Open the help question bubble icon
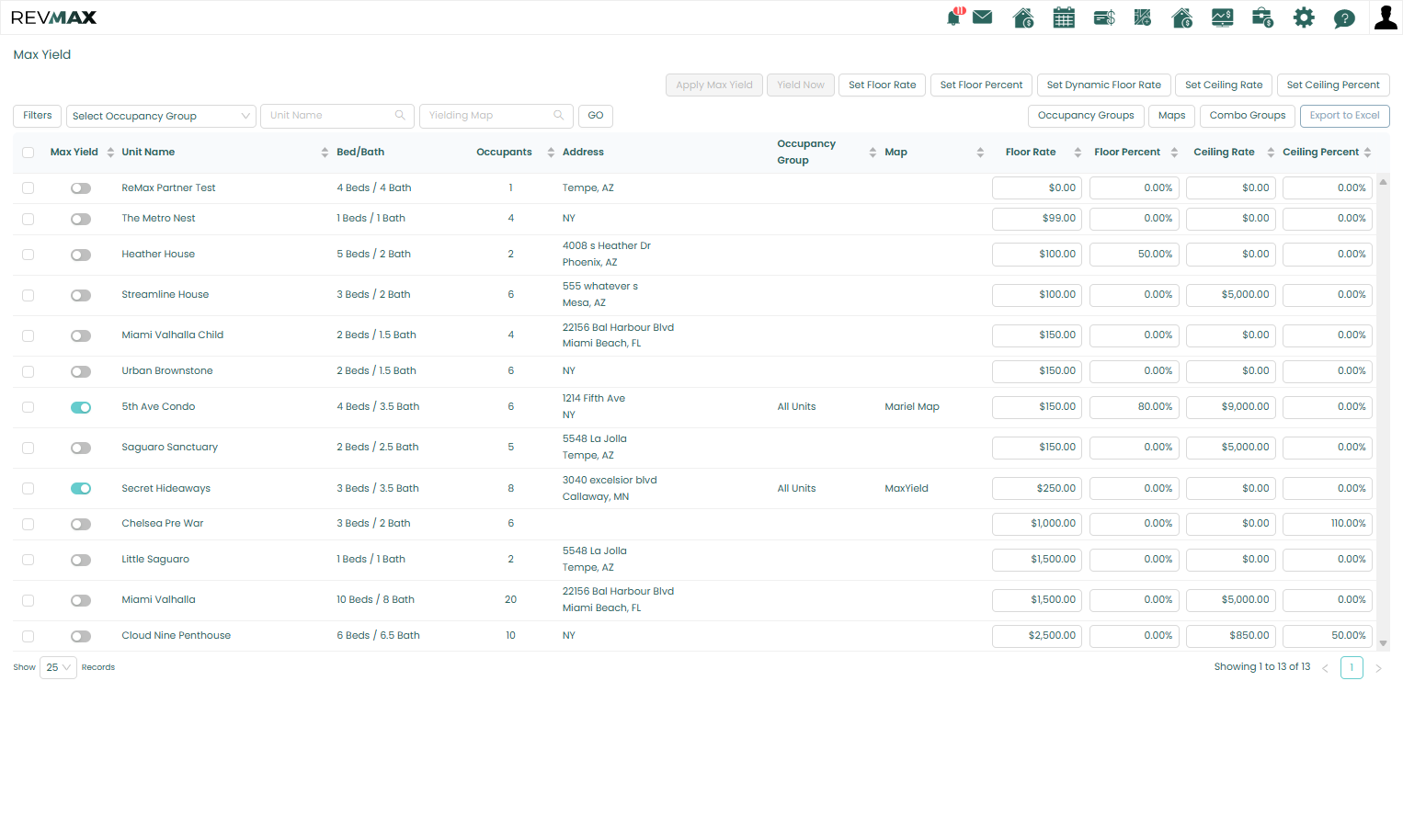Image resolution: width=1403 pixels, height=840 pixels. coord(1344,18)
